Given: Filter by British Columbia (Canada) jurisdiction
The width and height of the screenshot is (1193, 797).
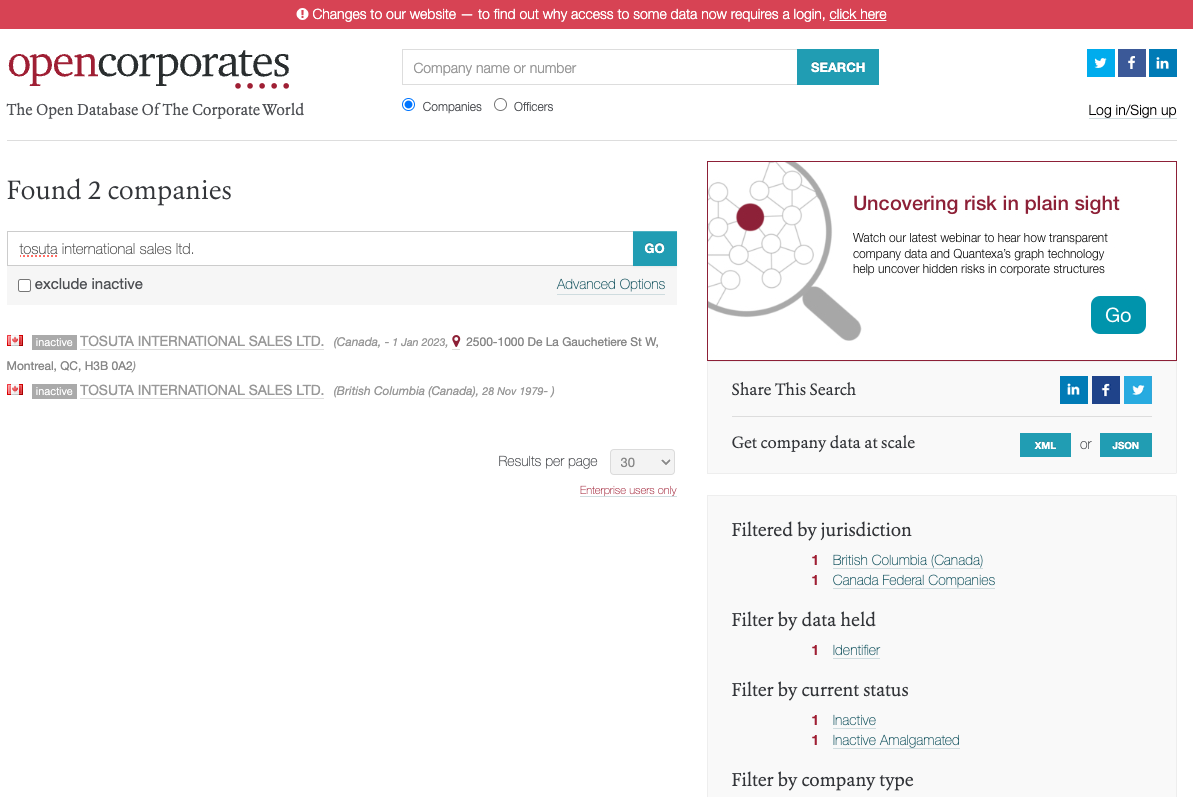Looking at the screenshot, I should [907, 560].
